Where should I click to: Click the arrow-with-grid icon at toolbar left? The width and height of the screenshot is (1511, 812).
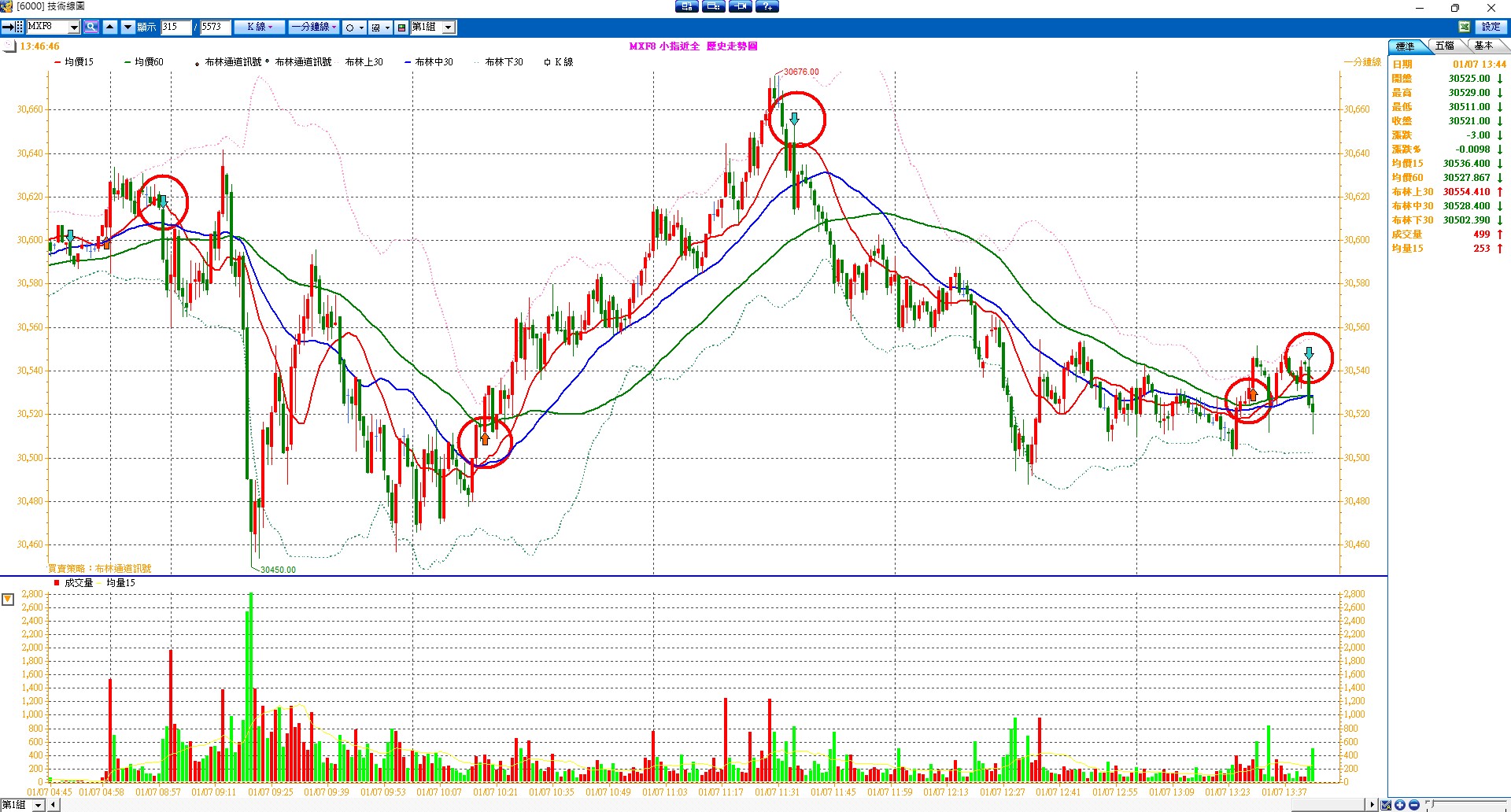tap(13, 28)
